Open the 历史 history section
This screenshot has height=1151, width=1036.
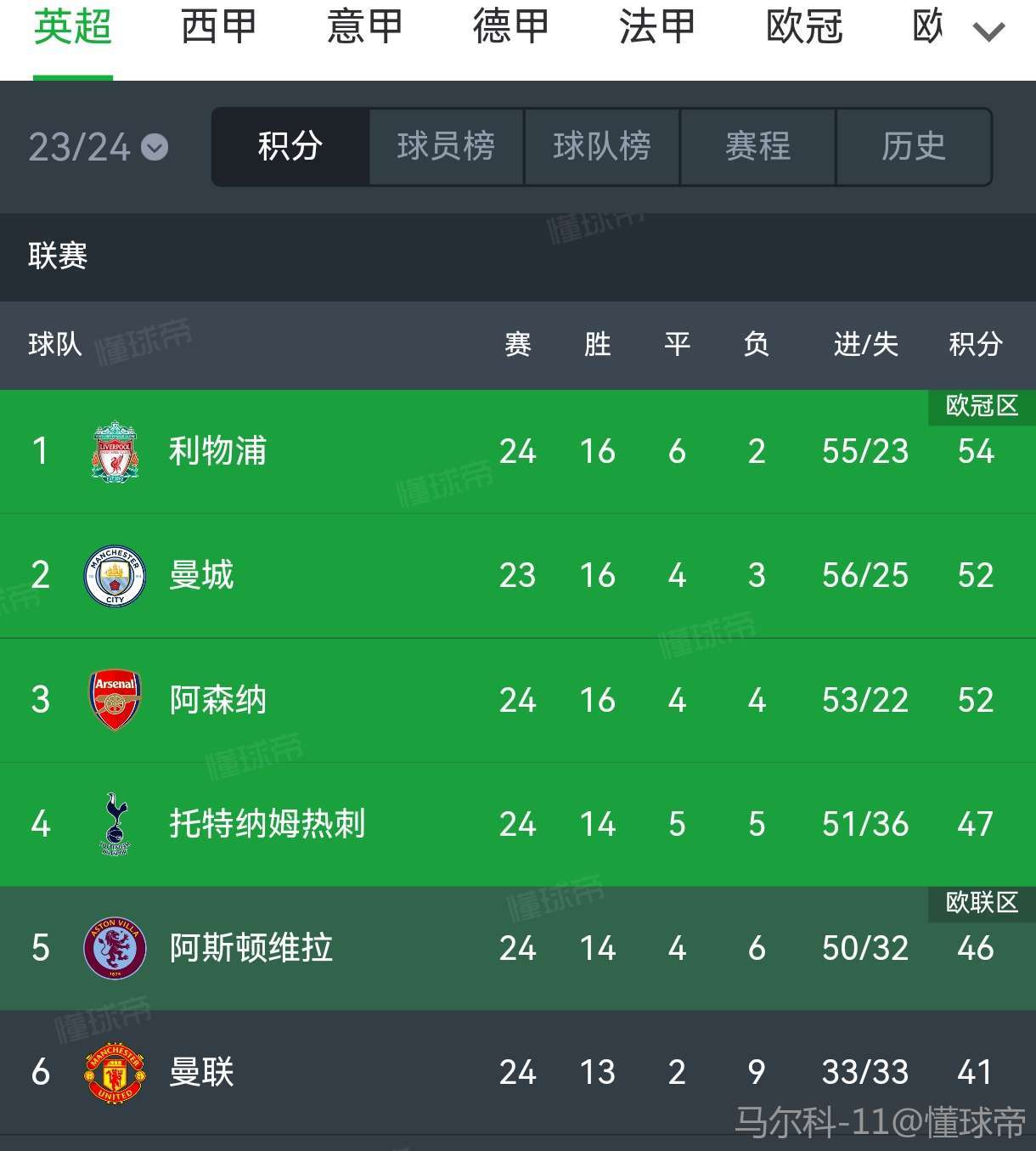(x=914, y=146)
